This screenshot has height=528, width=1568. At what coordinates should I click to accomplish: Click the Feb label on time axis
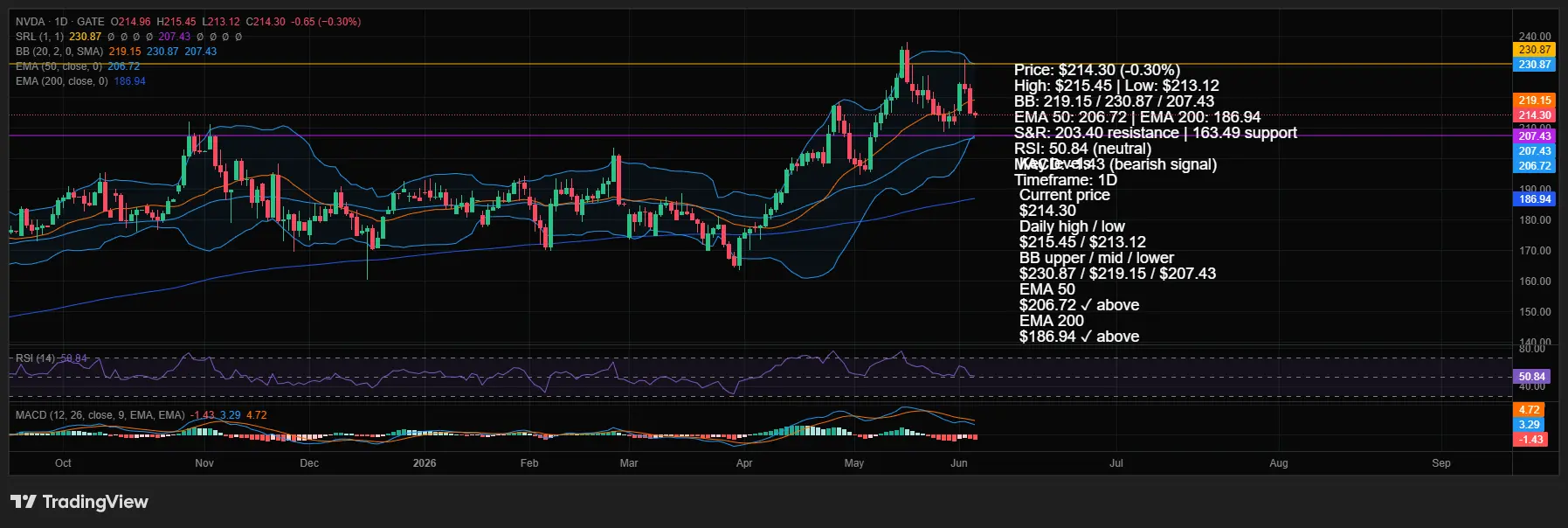pyautogui.click(x=529, y=463)
